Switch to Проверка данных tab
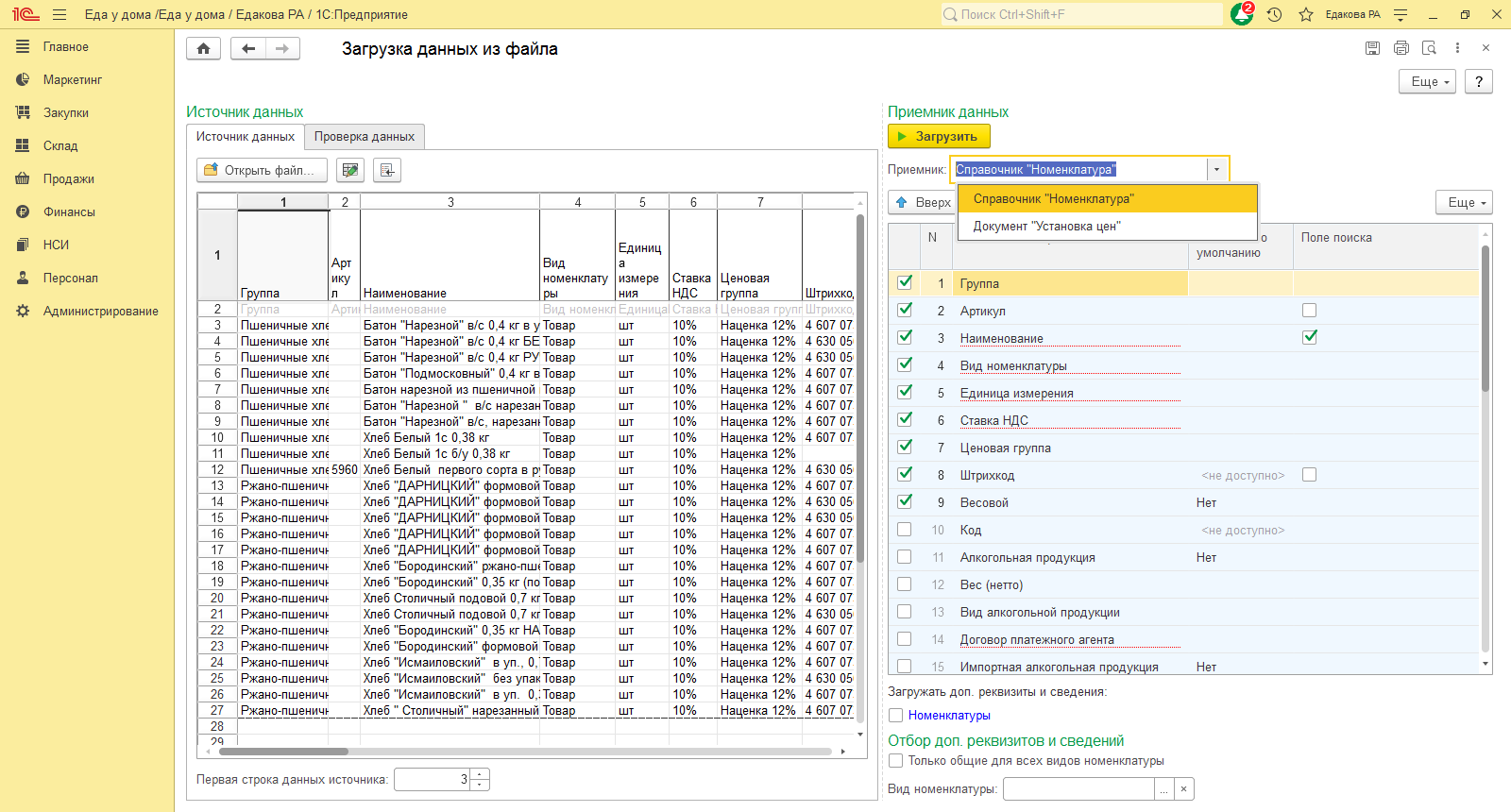The image size is (1511, 812). (365, 137)
